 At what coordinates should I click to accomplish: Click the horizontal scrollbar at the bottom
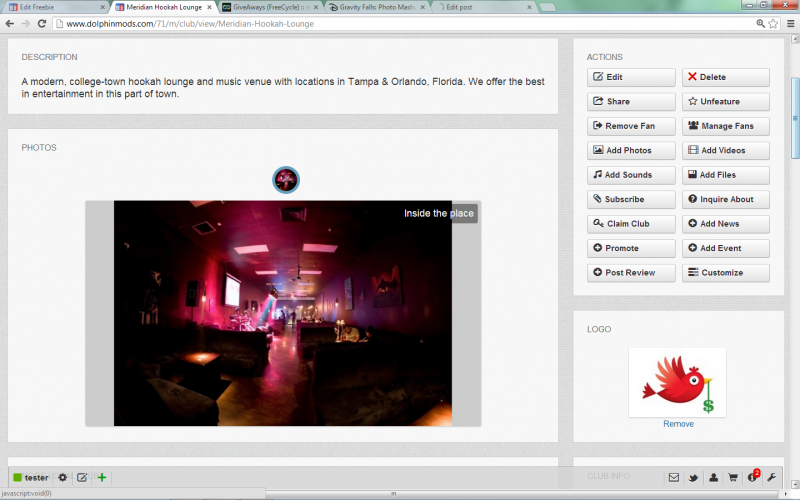pyautogui.click(x=393, y=493)
